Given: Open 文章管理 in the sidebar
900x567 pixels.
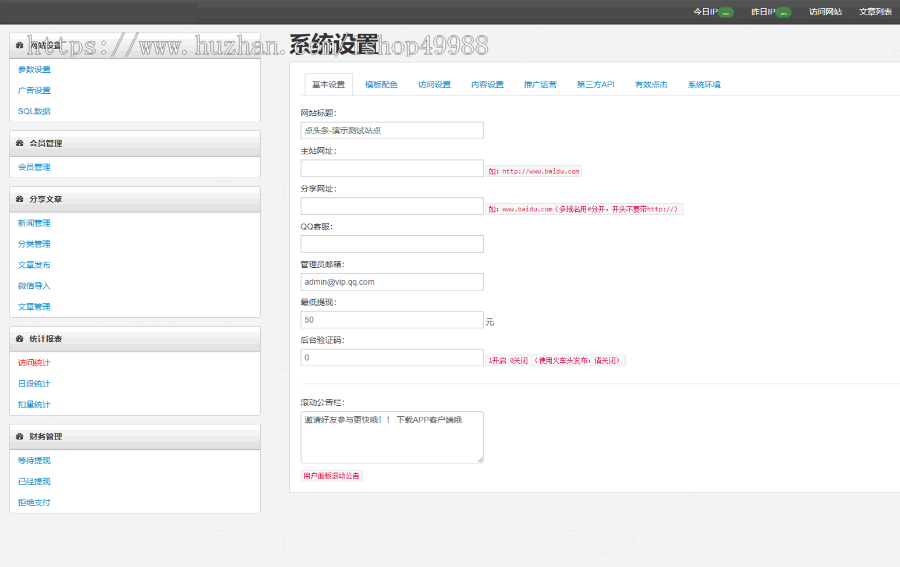Looking at the screenshot, I should coord(34,306).
